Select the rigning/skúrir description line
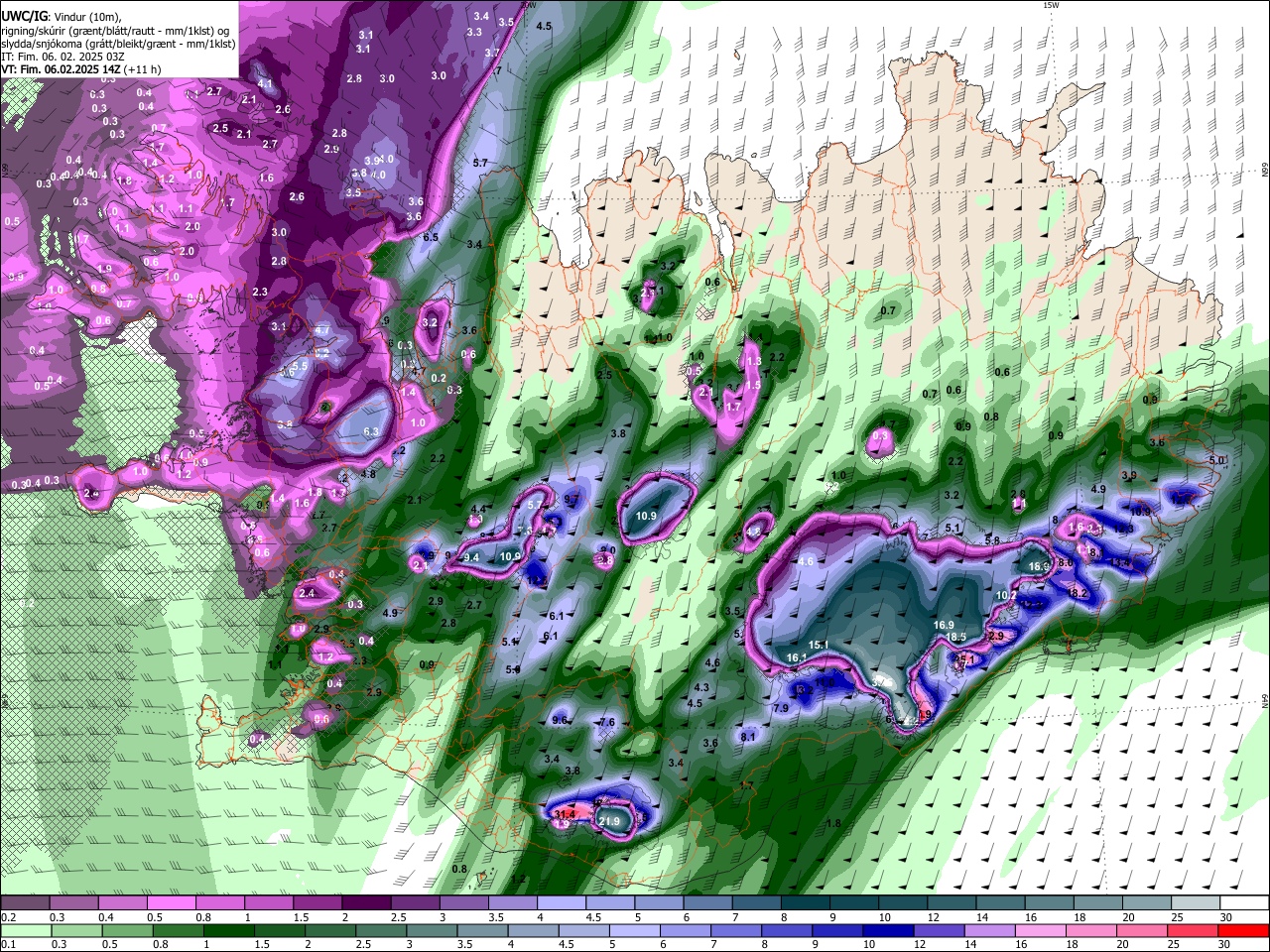1270x952 pixels. [115, 31]
